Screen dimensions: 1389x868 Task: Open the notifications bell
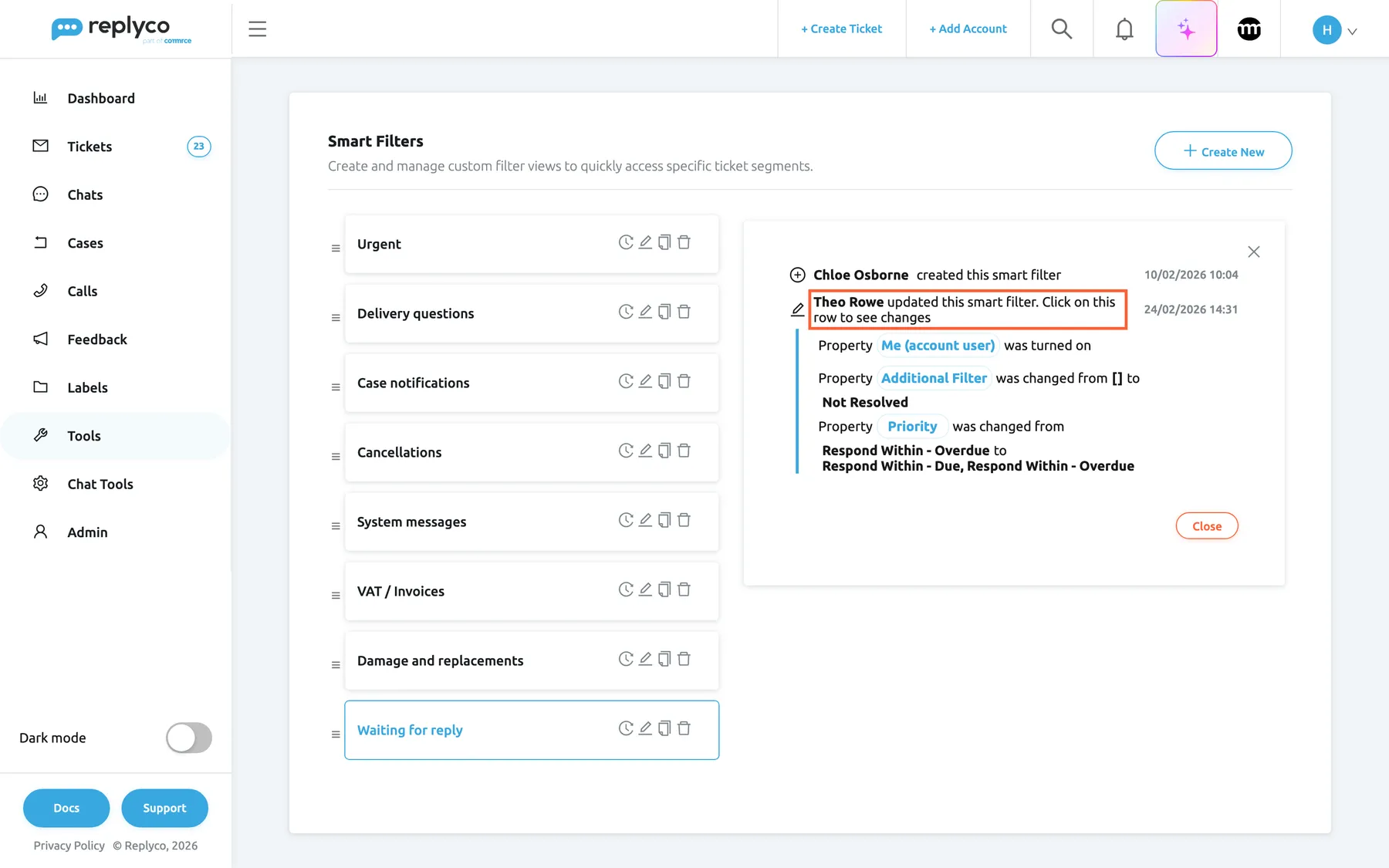tap(1124, 29)
